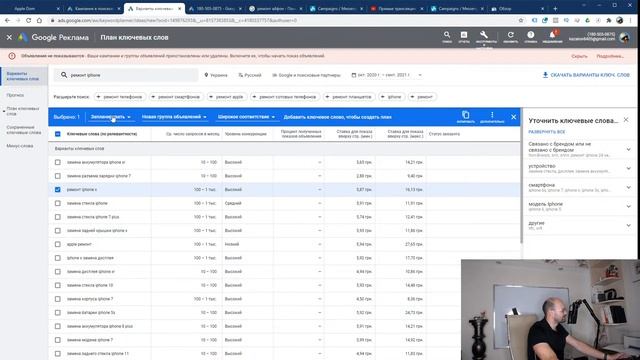Open 'Минус-слова' in the sidebar
Viewport: 640px width, 360px height.
pyautogui.click(x=20, y=146)
